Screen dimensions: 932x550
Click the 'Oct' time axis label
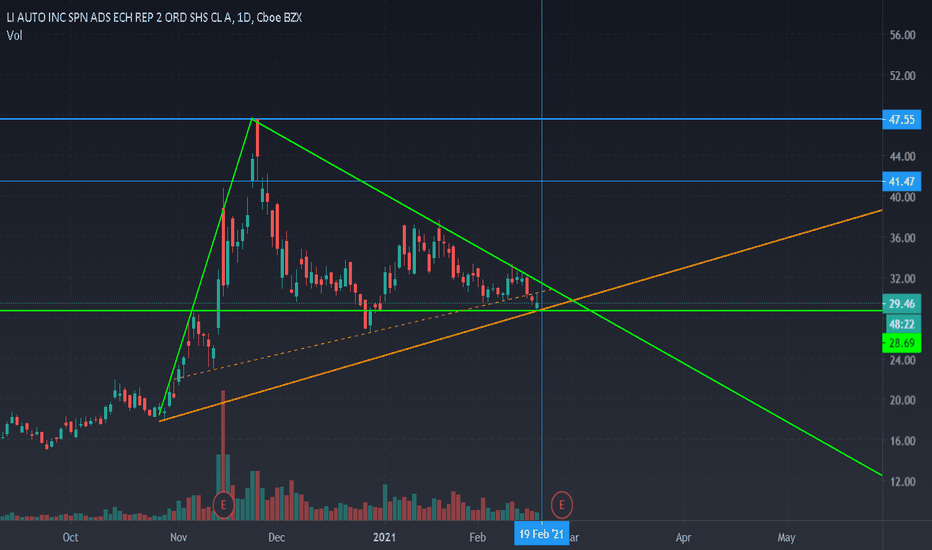(x=70, y=538)
